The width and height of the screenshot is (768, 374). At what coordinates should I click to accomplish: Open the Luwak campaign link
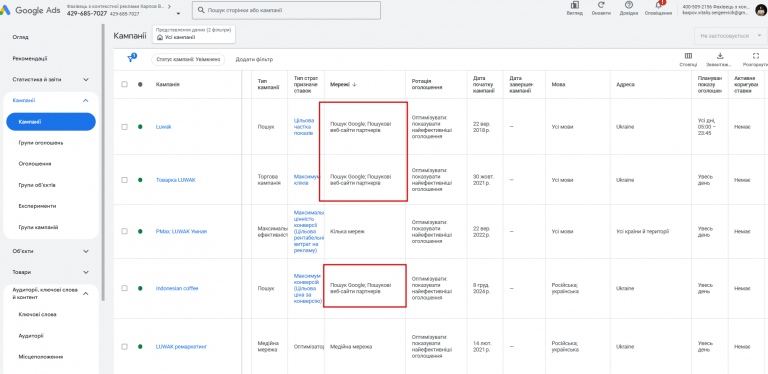[x=164, y=127]
